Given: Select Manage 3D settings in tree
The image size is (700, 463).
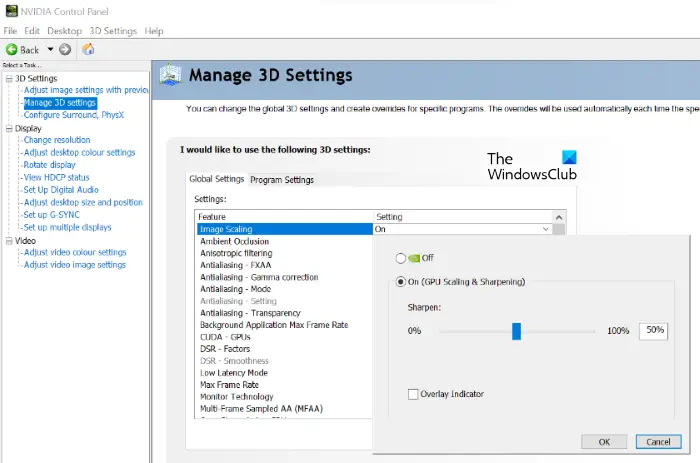Looking at the screenshot, I should click(x=60, y=103).
